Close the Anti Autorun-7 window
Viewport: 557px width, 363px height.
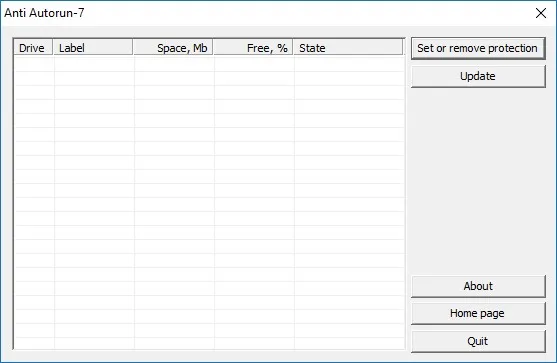point(541,13)
